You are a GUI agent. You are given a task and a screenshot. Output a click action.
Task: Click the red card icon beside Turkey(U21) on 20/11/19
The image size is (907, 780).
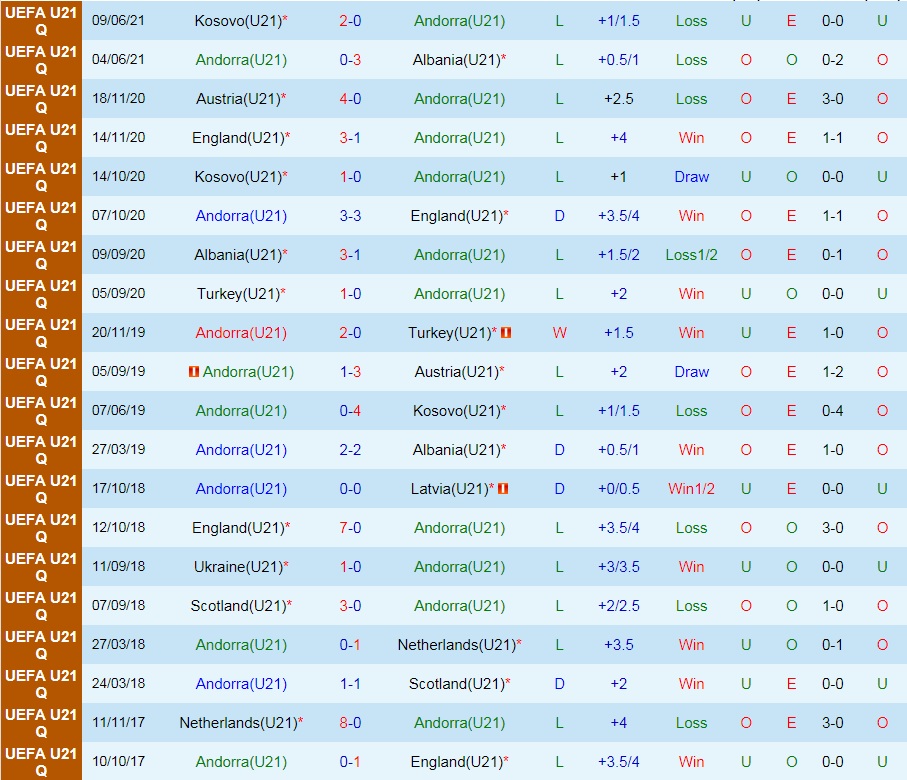(x=506, y=333)
